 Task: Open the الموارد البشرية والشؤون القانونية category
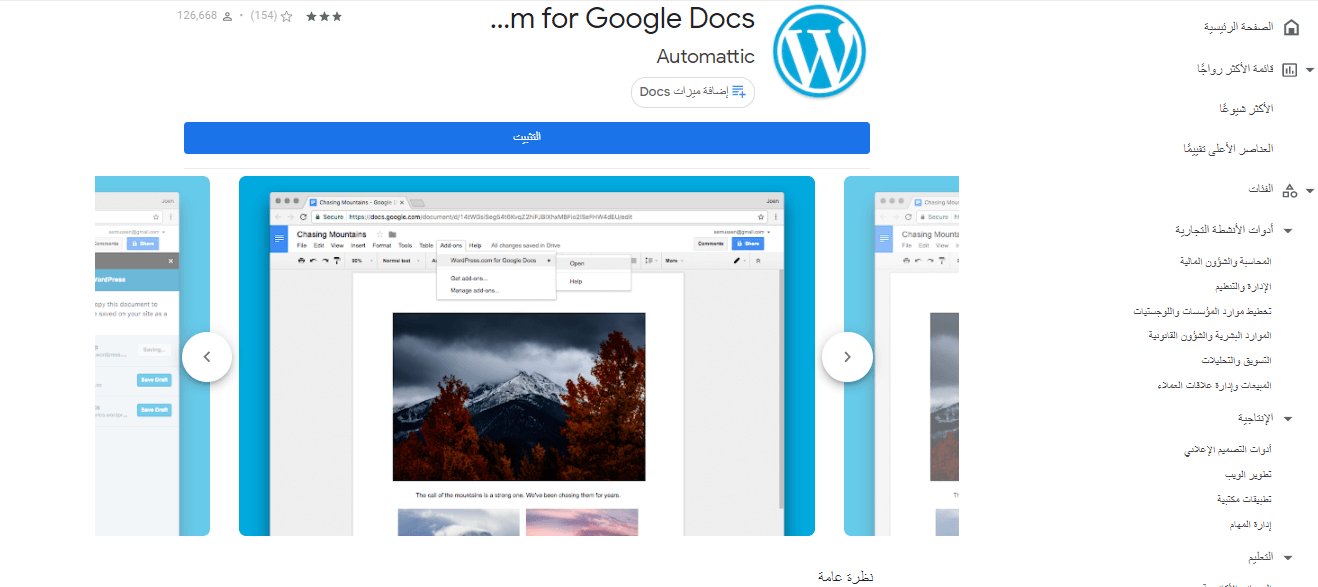1210,336
